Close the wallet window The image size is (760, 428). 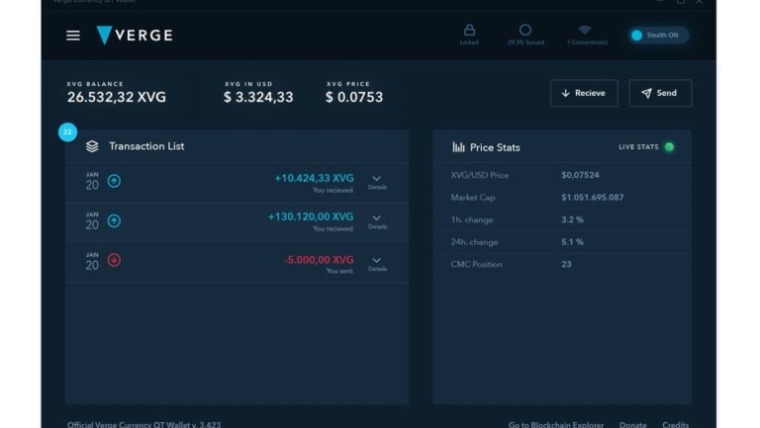(x=699, y=2)
